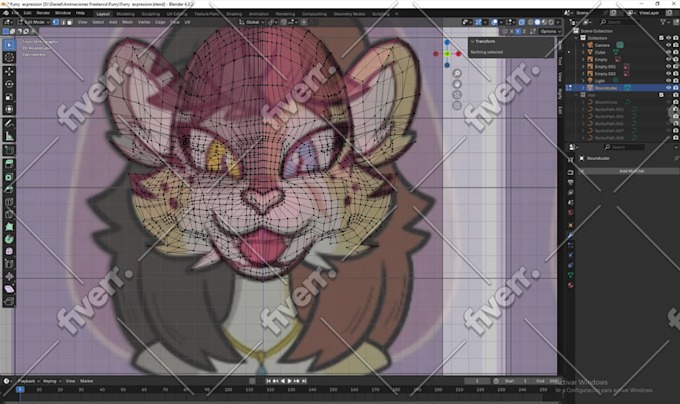Switch to face select mode

[x=69, y=22]
